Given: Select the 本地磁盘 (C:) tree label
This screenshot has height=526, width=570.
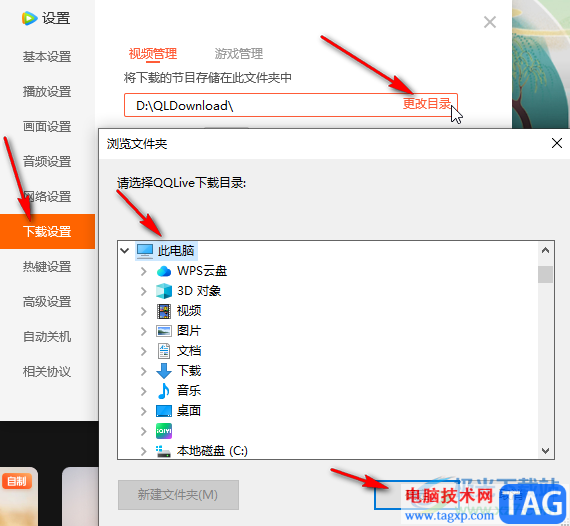Looking at the screenshot, I should (x=212, y=451).
